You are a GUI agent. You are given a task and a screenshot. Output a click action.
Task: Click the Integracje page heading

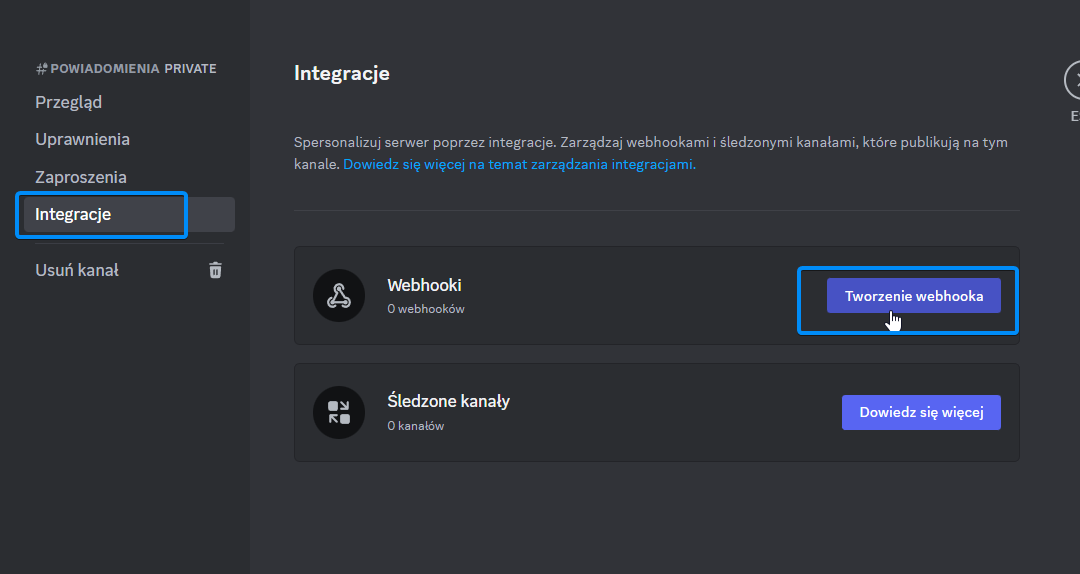[341, 73]
